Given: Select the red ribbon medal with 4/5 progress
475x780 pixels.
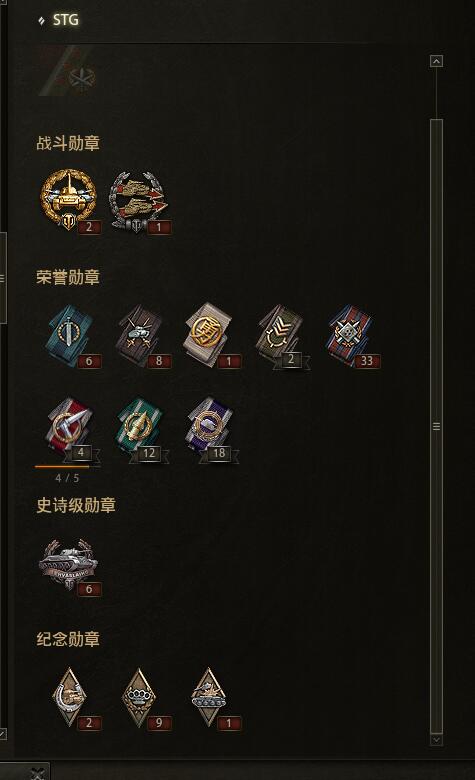Looking at the screenshot, I should tap(72, 428).
